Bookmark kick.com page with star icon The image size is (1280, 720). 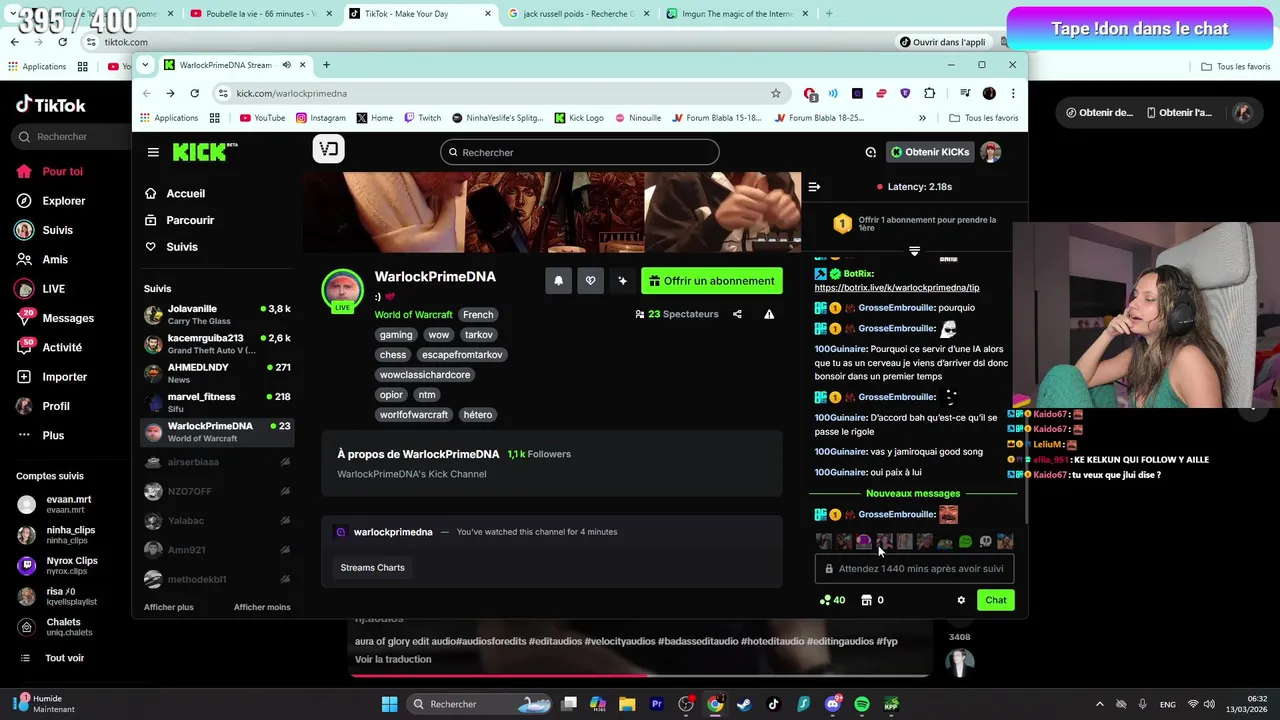(x=775, y=93)
